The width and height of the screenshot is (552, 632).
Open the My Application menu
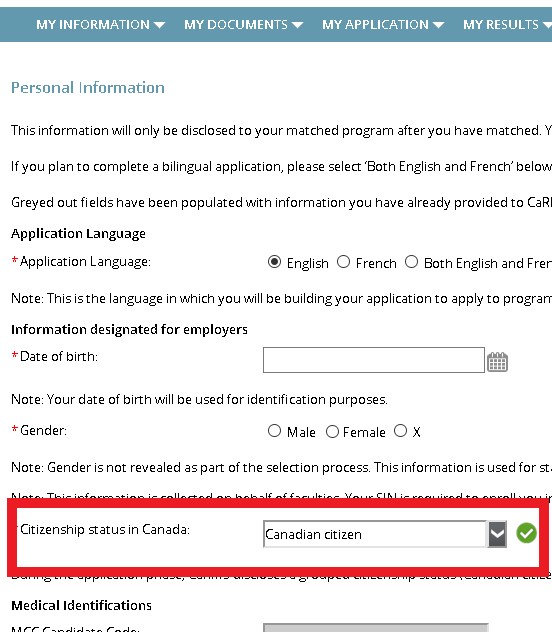pyautogui.click(x=383, y=25)
